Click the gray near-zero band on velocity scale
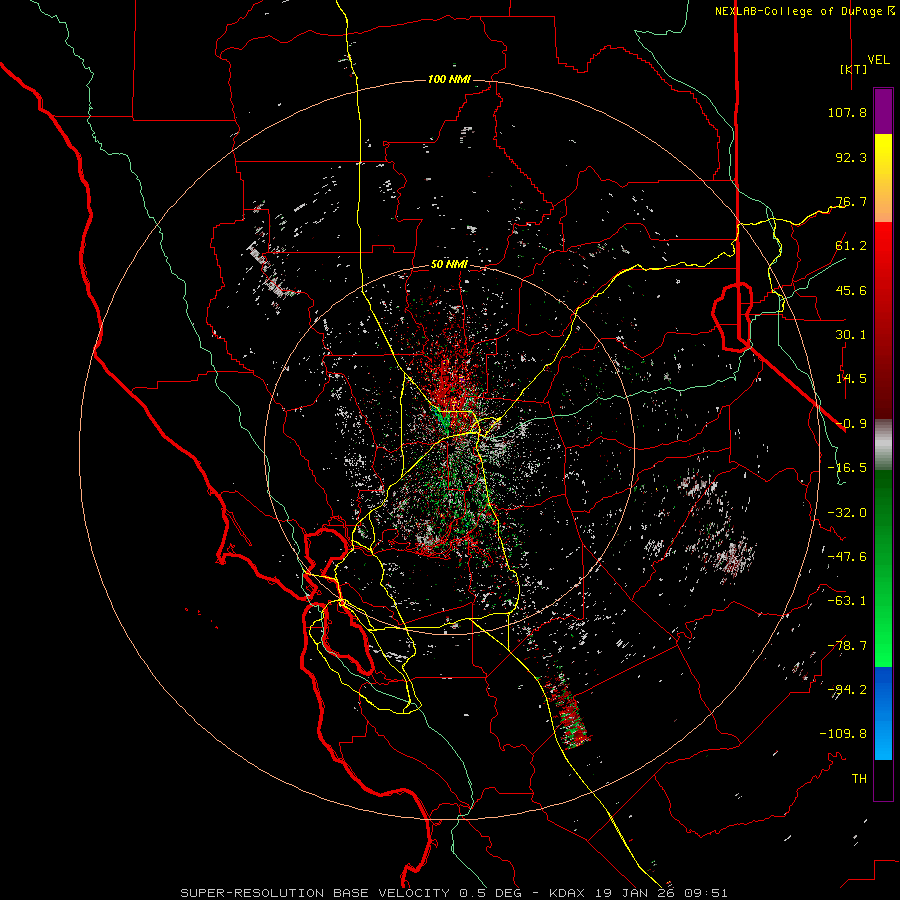The image size is (900, 900). [883, 445]
